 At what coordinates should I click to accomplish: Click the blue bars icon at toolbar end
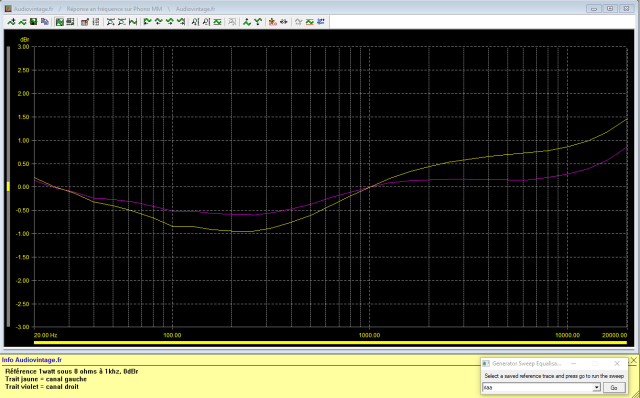point(321,22)
